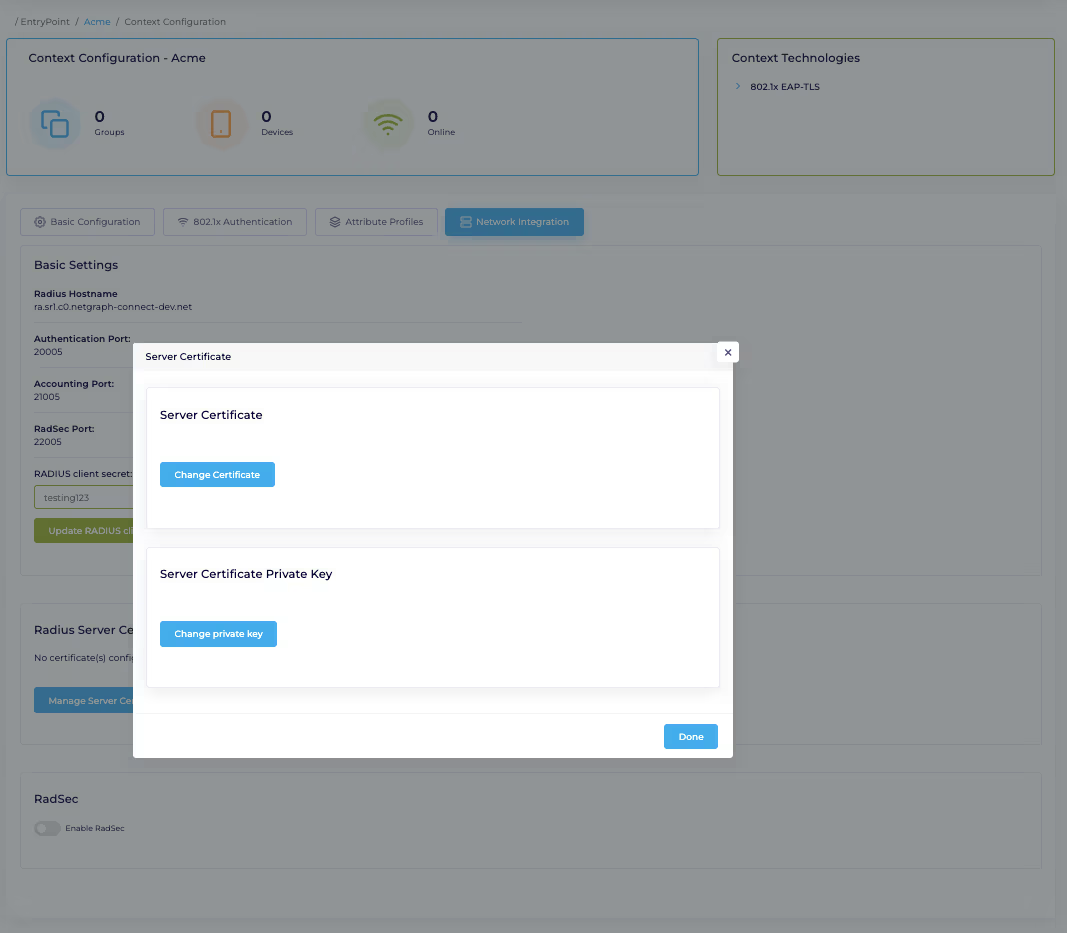Viewport: 1067px width, 933px height.
Task: Follow the Acme breadcrumb link
Action: 97,22
